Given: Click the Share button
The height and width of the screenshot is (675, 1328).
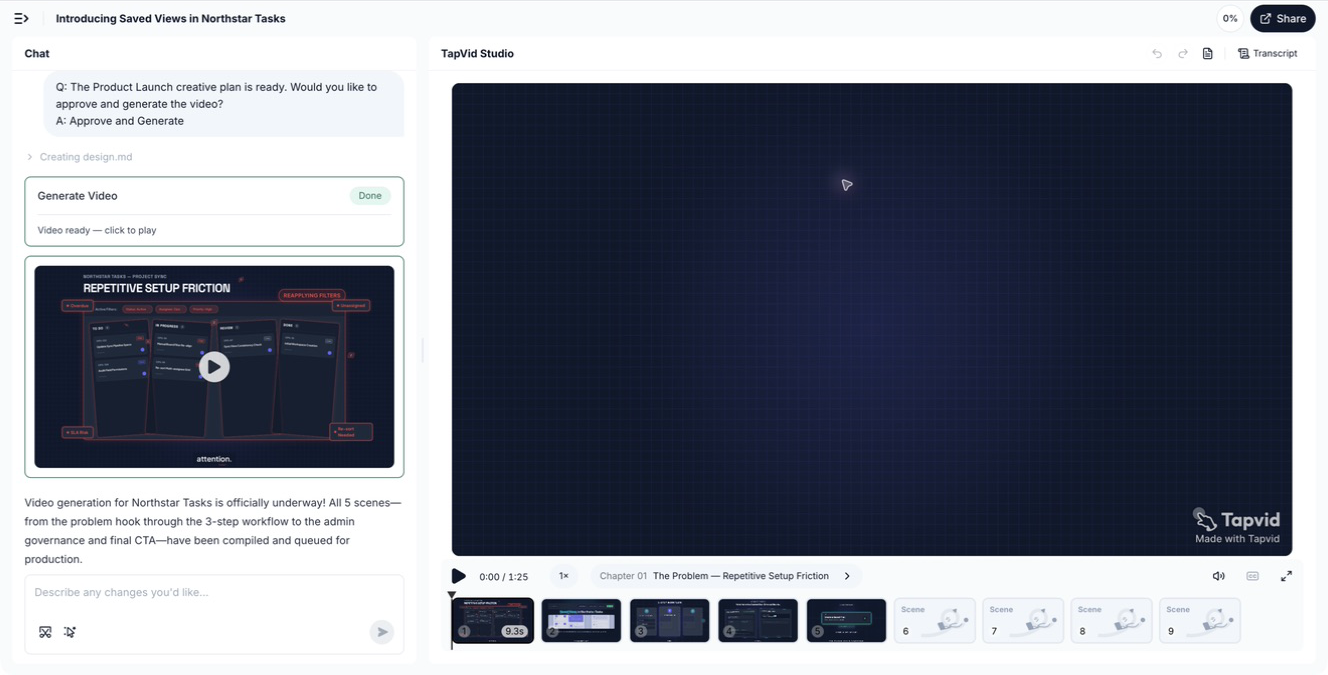Looking at the screenshot, I should point(1283,18).
